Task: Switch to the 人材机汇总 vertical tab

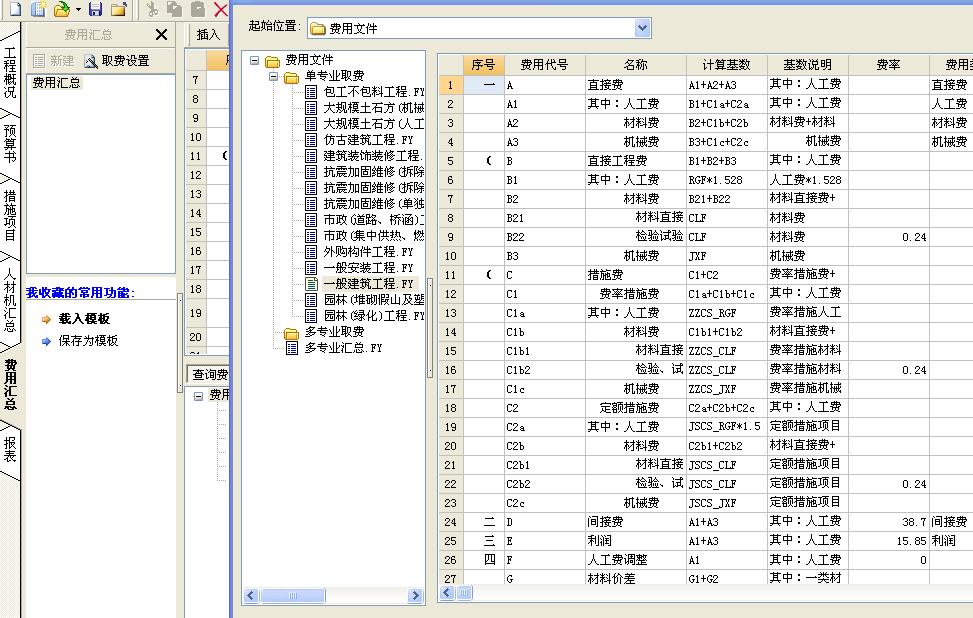Action: coord(10,300)
